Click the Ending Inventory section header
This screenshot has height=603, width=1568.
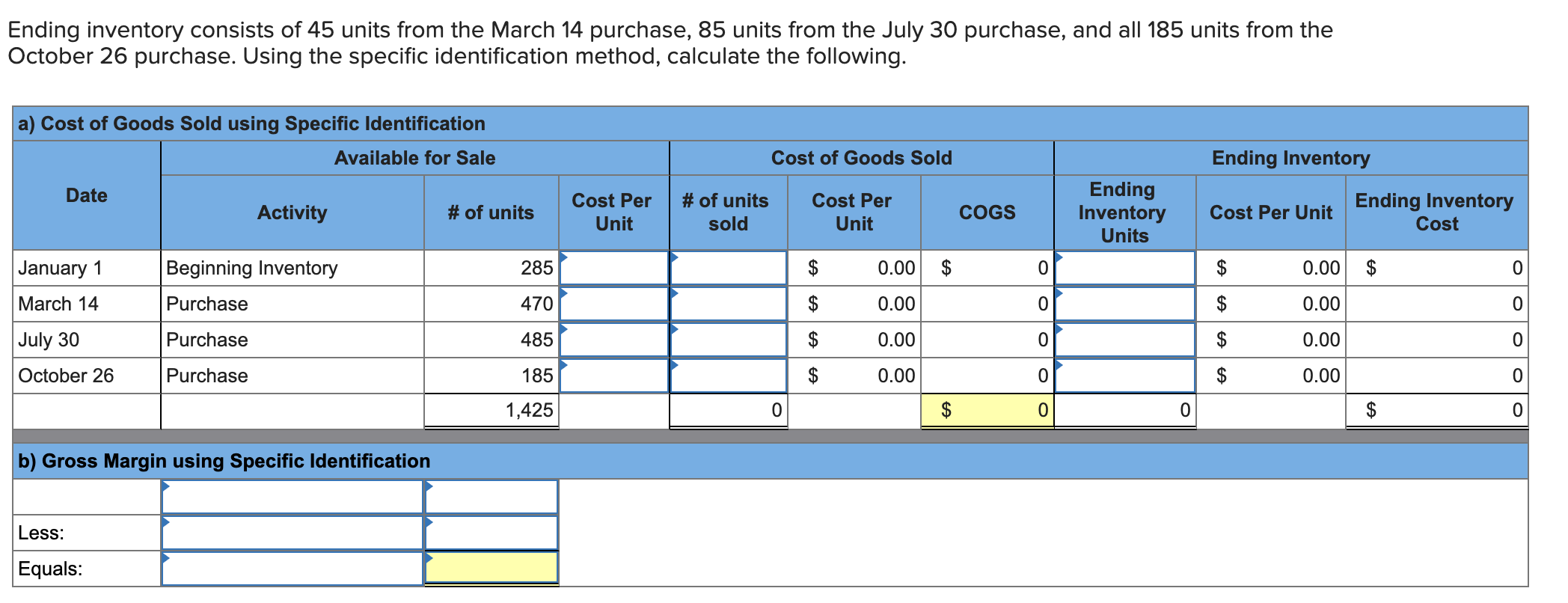1291,158
